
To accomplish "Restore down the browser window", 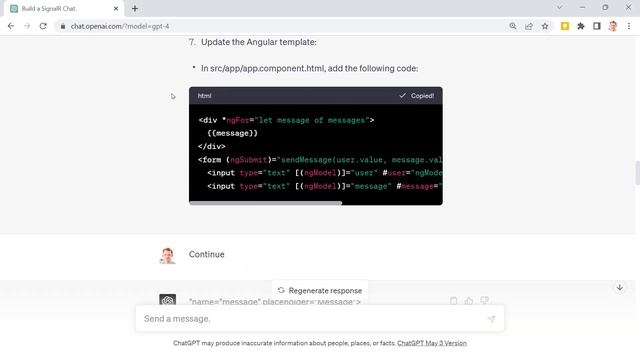I will tap(605, 7).
